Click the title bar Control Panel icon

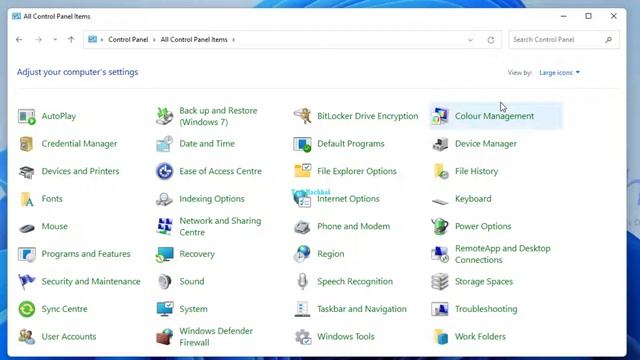[16, 16]
